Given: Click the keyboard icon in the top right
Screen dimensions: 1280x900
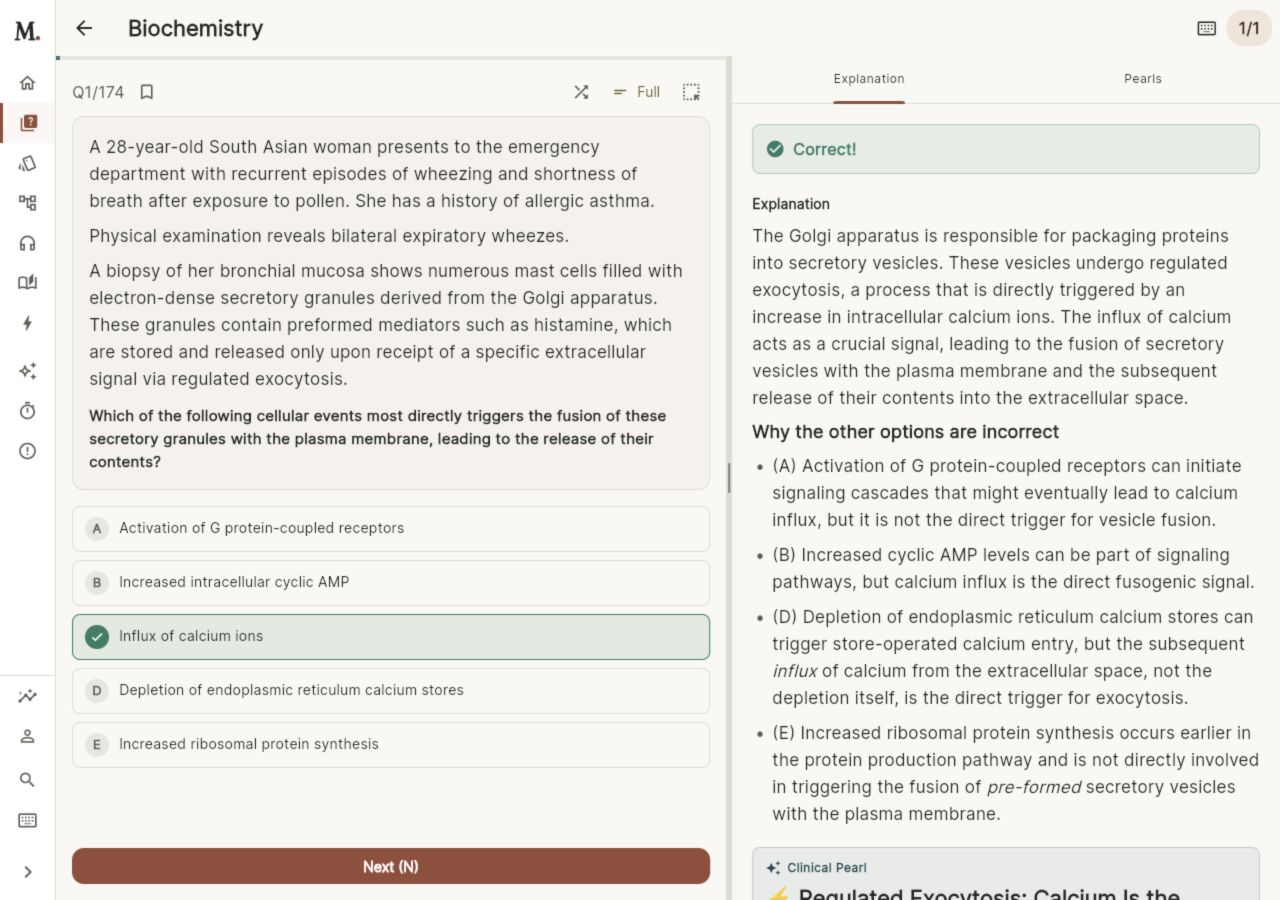Looking at the screenshot, I should click(1206, 28).
